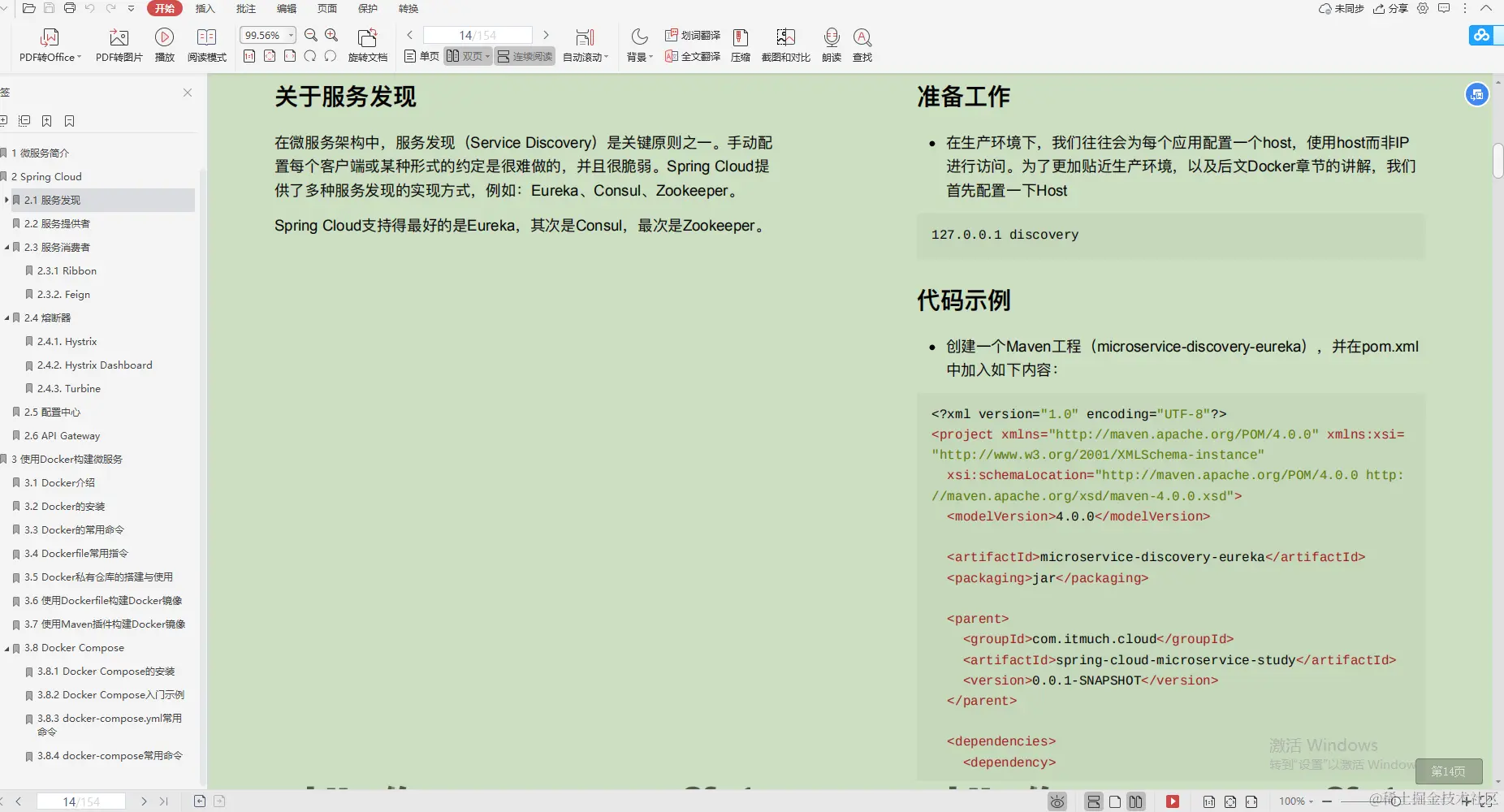Viewport: 1504px width, 812px height.
Task: Collapse the 3.8 Docker Compose section
Action: coord(7,647)
